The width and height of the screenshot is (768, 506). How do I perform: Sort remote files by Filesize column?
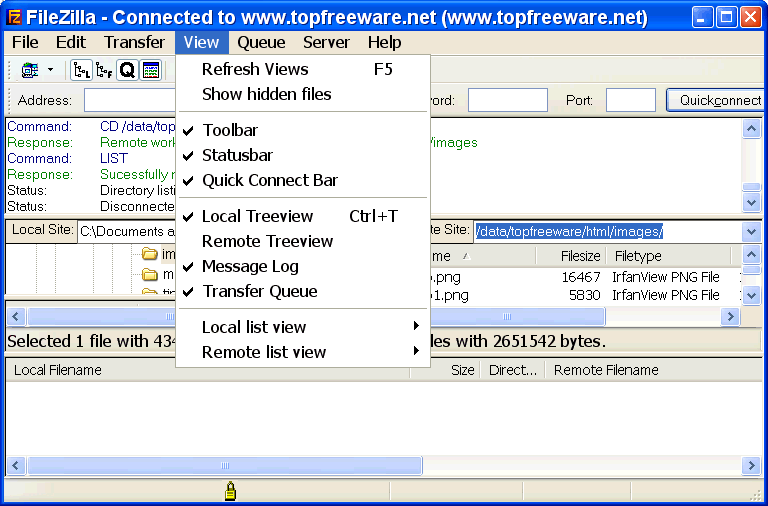coord(571,256)
